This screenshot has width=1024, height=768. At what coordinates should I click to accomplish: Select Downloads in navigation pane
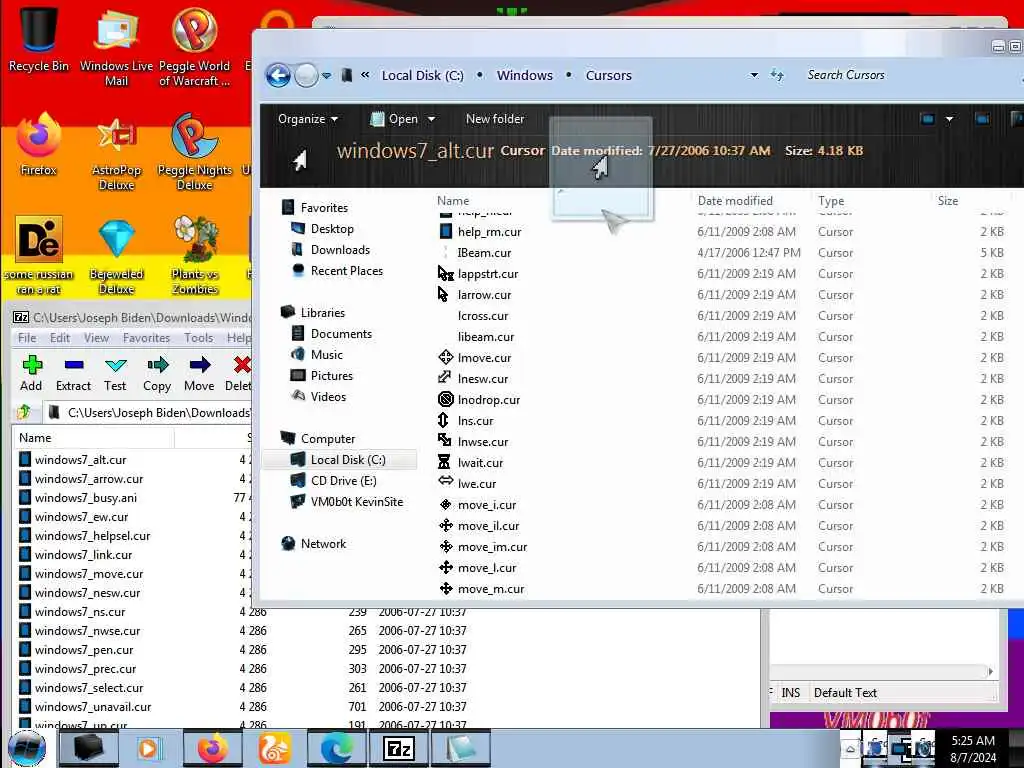coord(340,249)
